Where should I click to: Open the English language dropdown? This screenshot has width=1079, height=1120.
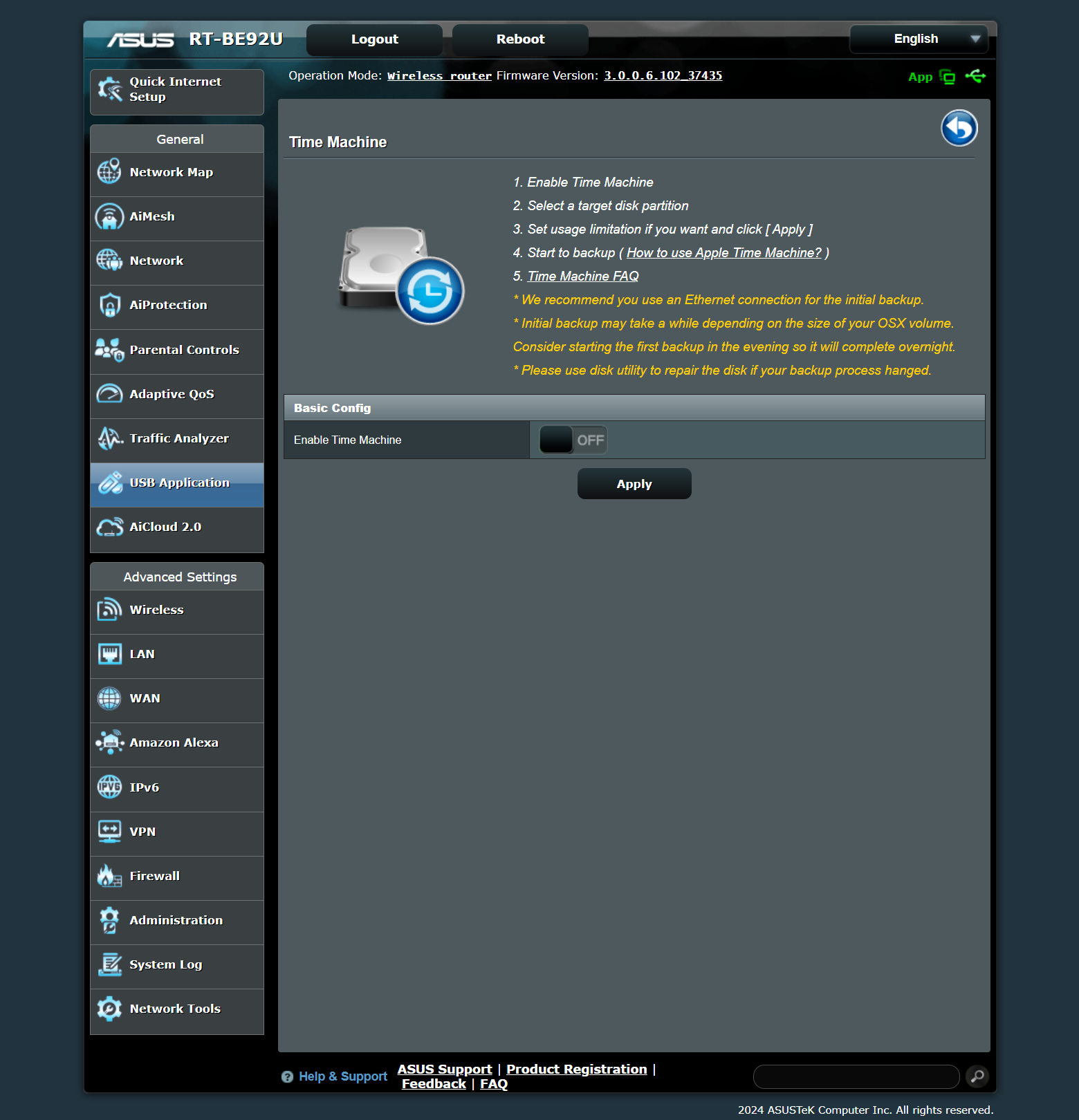[919, 39]
